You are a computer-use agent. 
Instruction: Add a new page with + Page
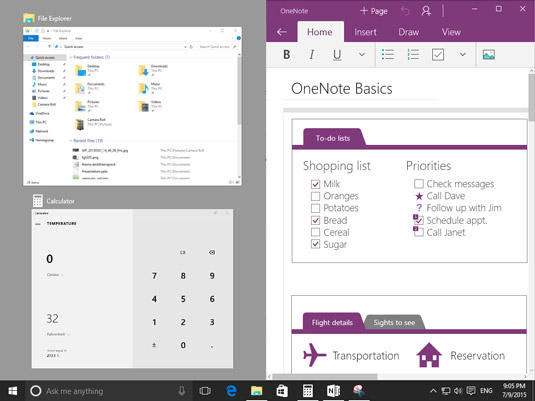(374, 11)
